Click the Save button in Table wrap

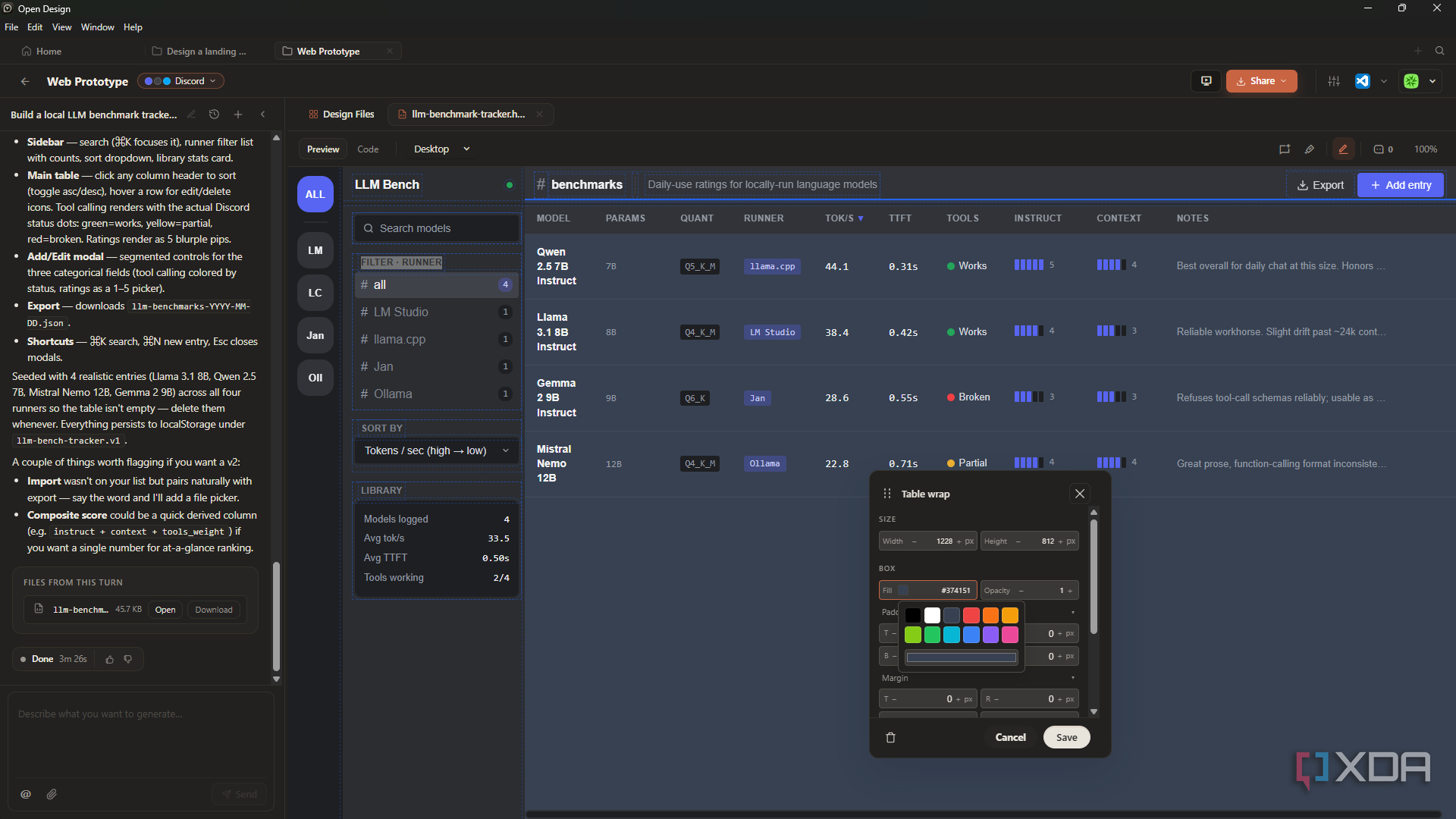(x=1066, y=737)
